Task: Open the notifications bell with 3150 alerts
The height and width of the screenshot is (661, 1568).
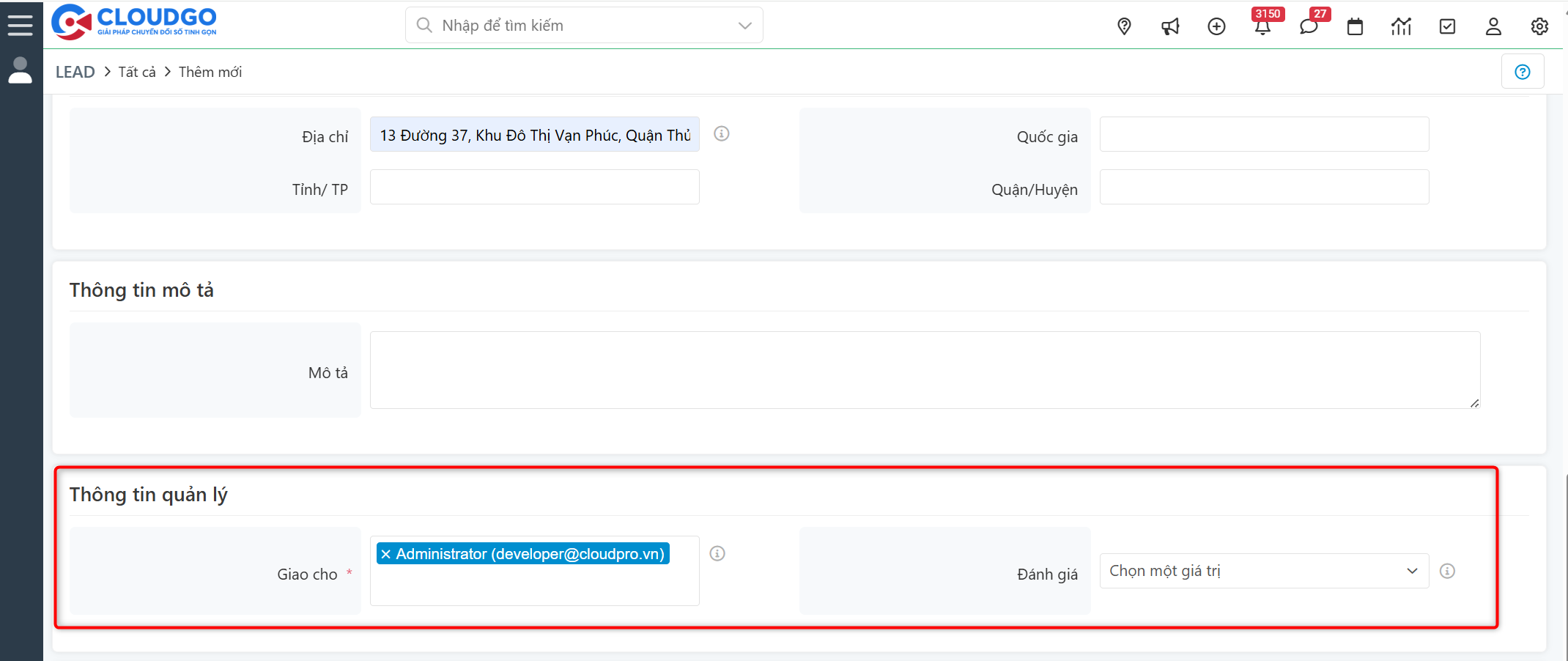Action: click(x=1263, y=26)
